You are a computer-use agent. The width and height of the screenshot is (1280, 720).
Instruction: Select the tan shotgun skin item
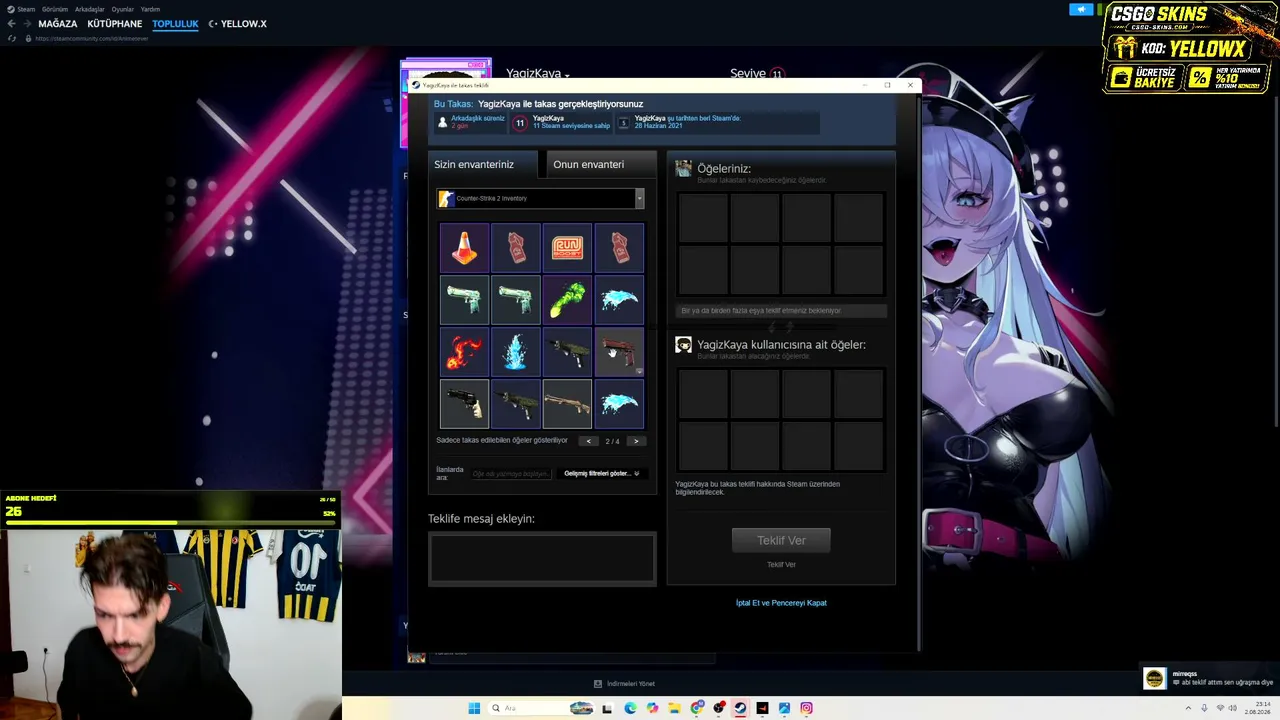click(567, 404)
